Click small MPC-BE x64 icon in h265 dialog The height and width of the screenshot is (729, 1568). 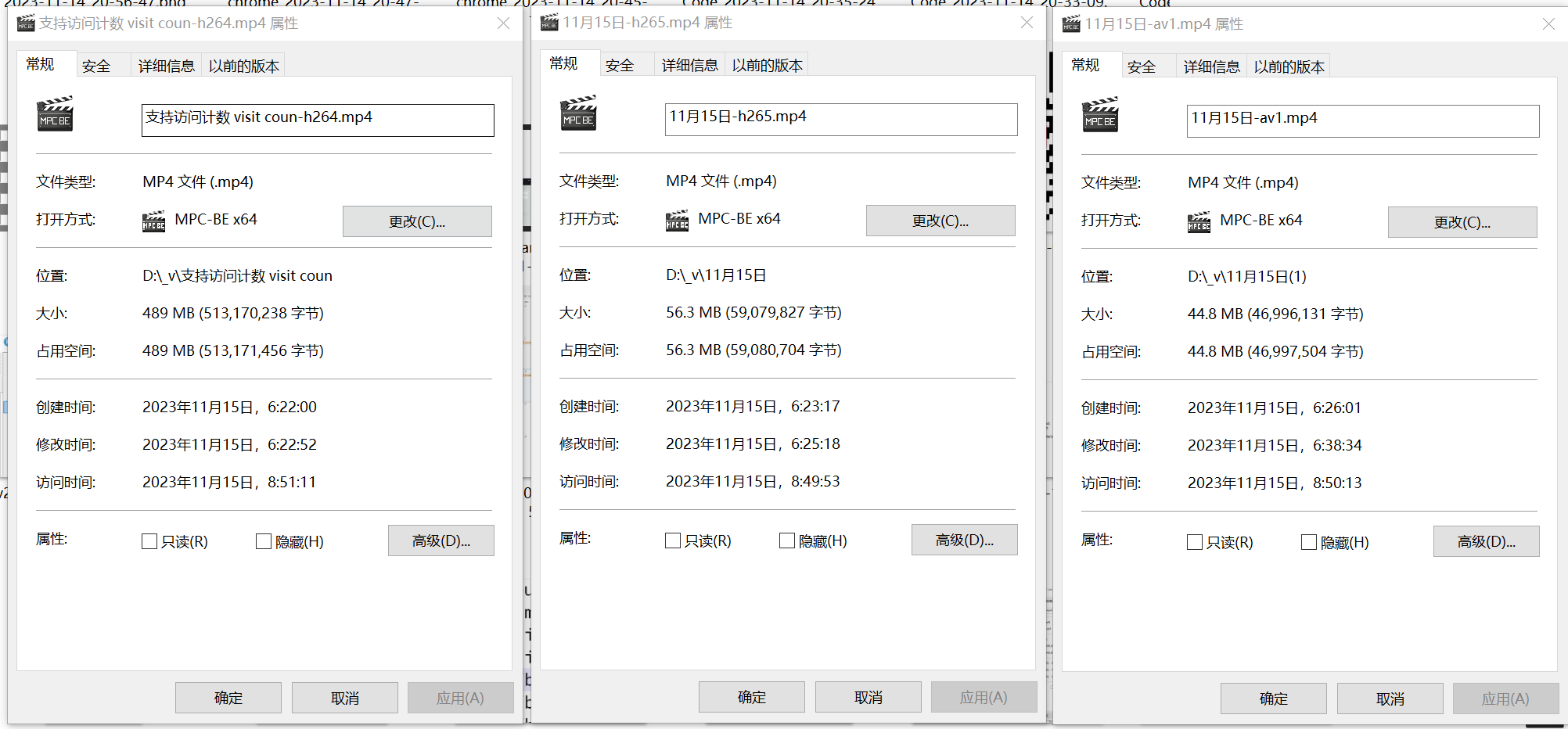click(677, 221)
